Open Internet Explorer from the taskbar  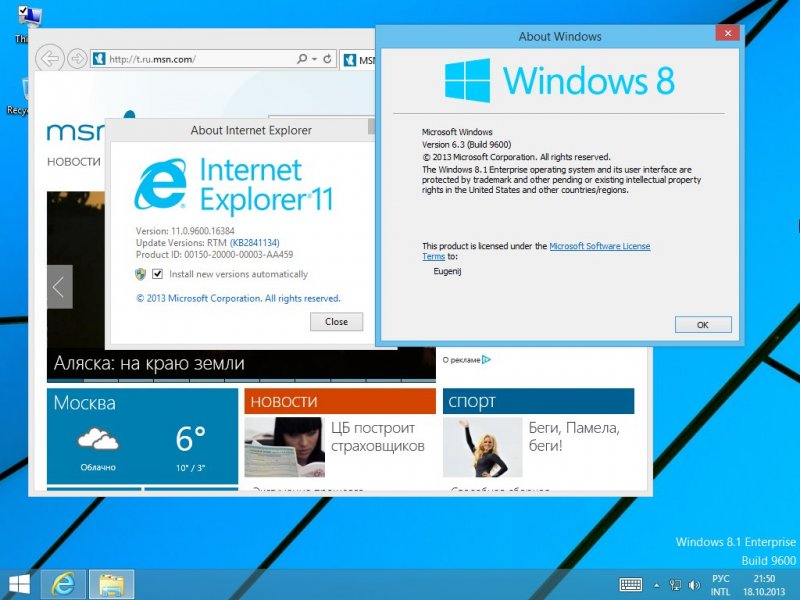(x=63, y=585)
